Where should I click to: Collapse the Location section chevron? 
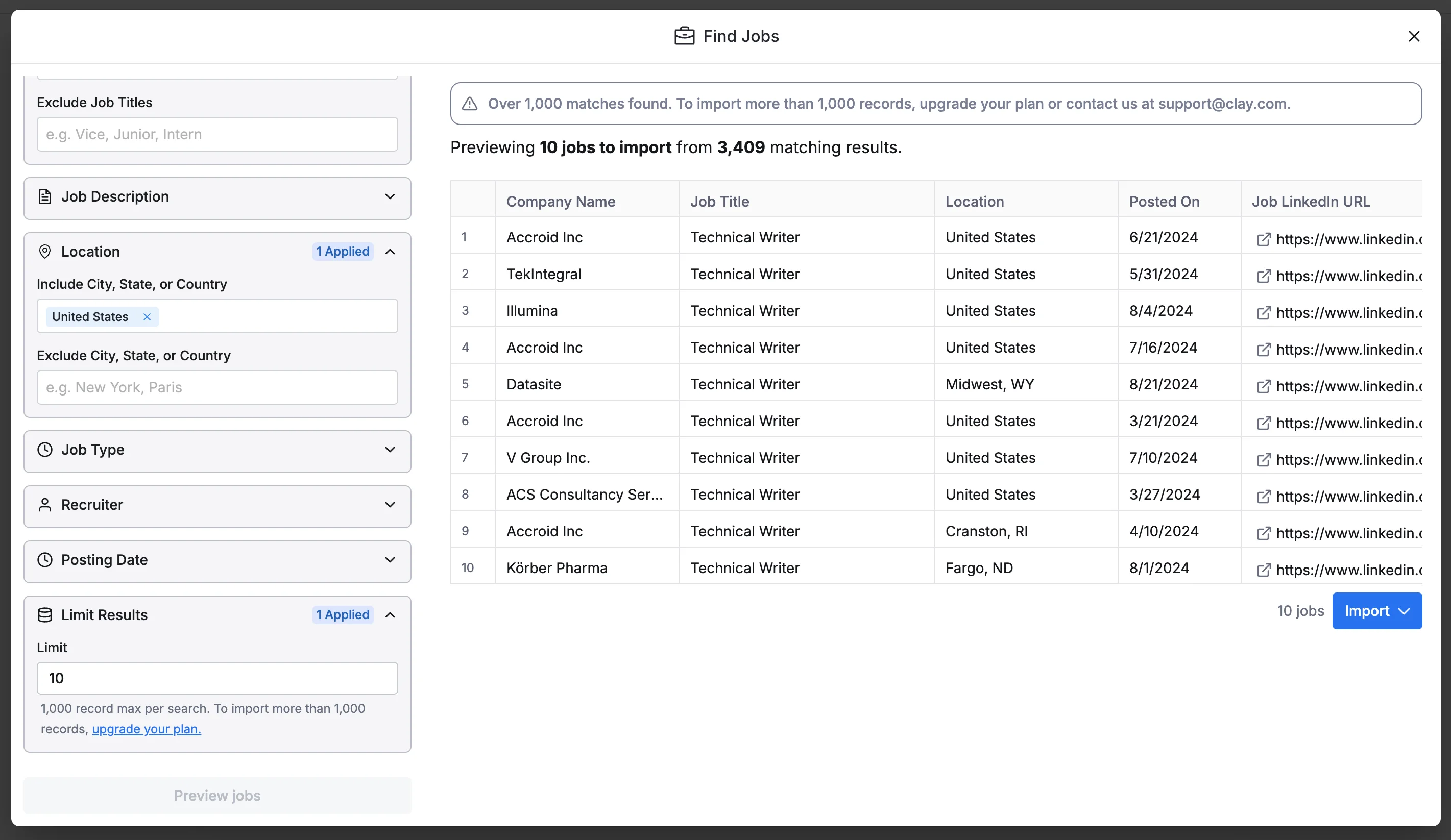pos(390,252)
